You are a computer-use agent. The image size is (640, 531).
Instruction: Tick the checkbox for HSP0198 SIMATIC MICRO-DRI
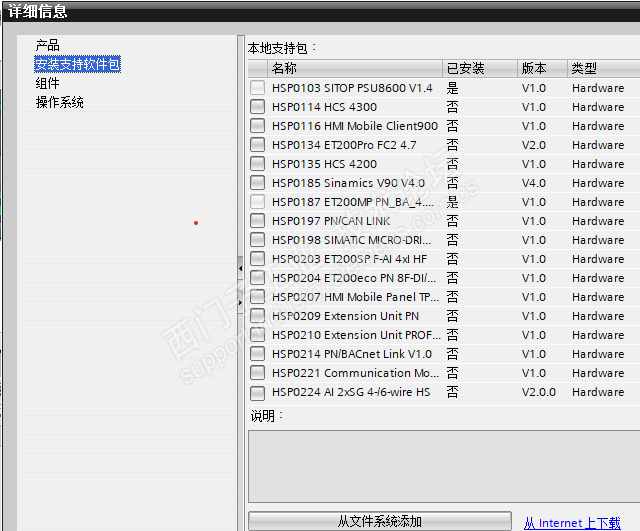[x=257, y=240]
